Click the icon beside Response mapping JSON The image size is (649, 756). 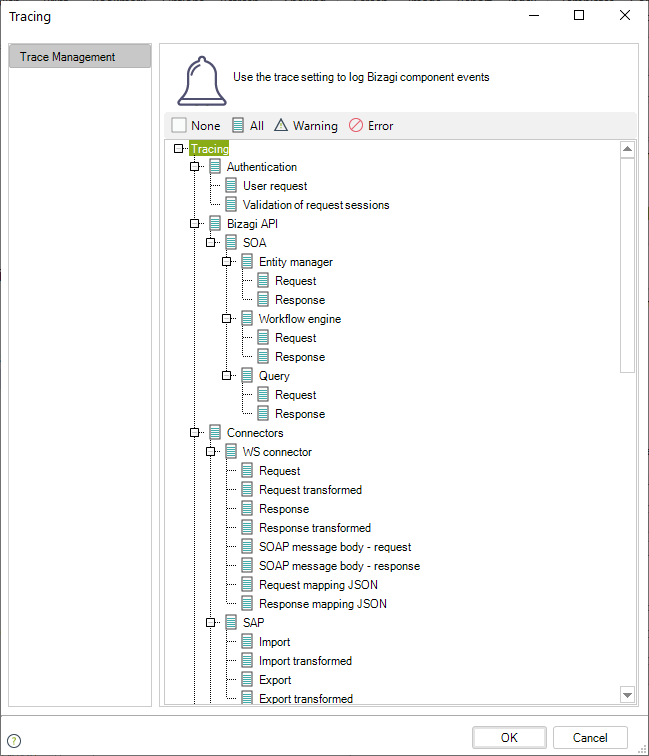(x=247, y=604)
